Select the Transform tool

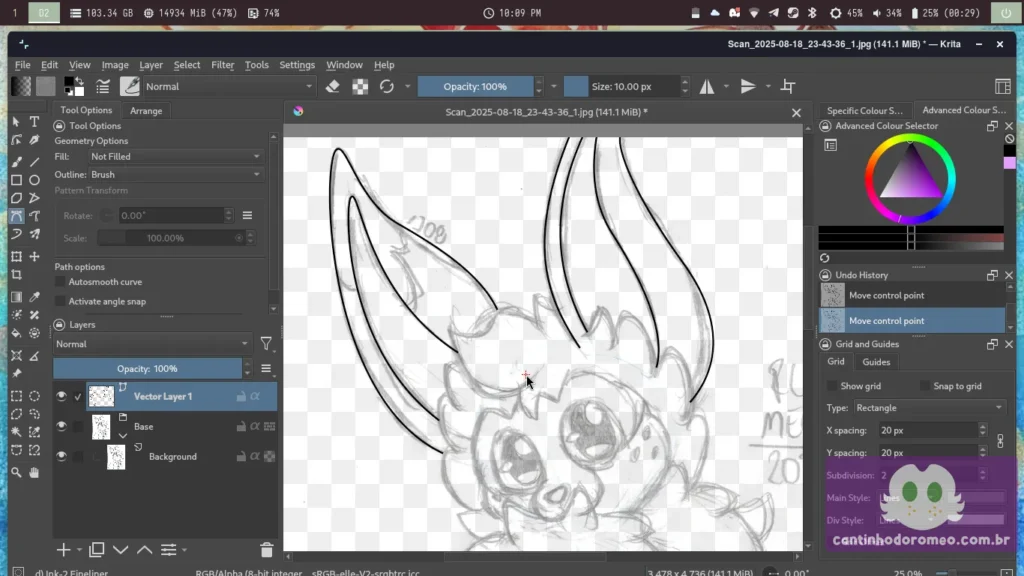tap(16, 257)
